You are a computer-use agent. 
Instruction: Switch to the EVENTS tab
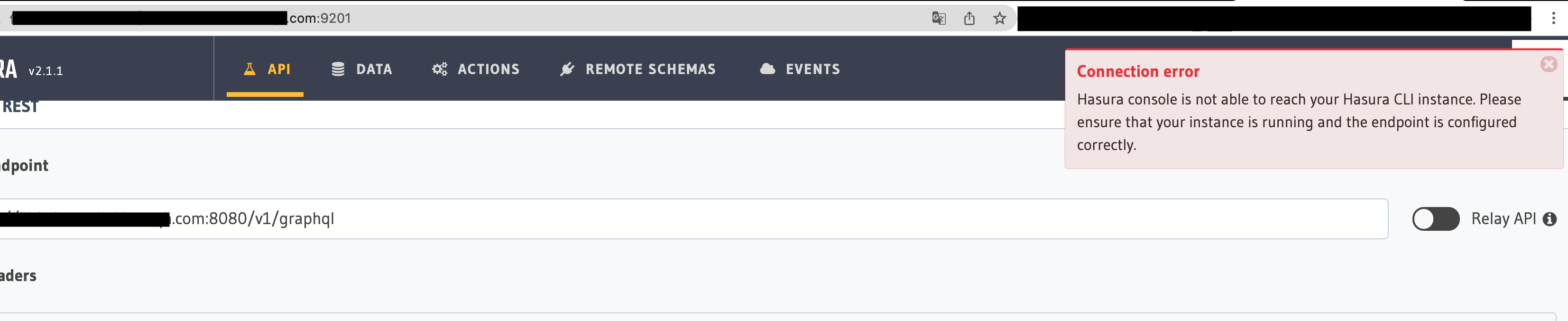tap(812, 69)
